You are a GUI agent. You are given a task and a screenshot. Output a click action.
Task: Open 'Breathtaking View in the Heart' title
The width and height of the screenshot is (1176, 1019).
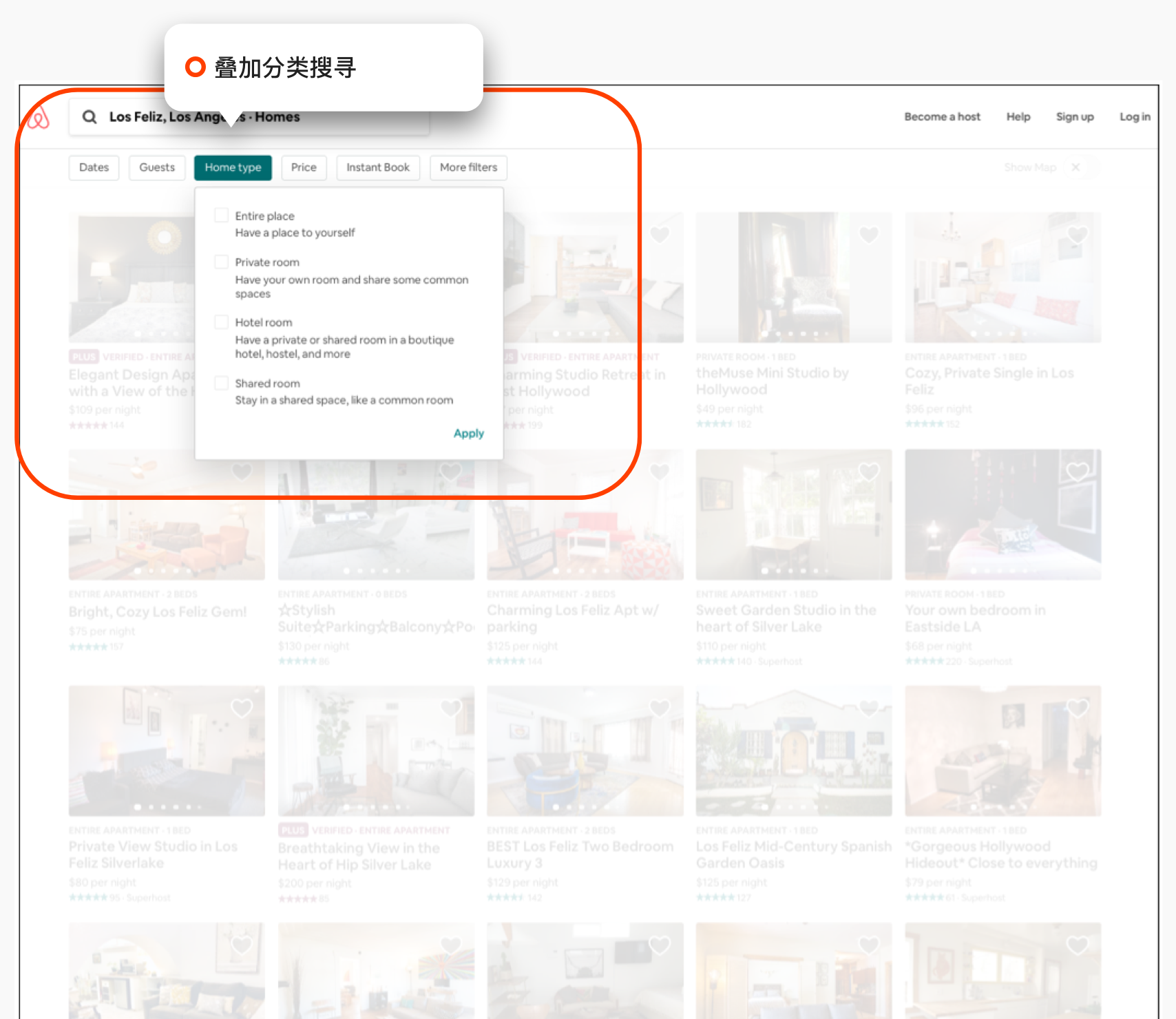pos(359,856)
